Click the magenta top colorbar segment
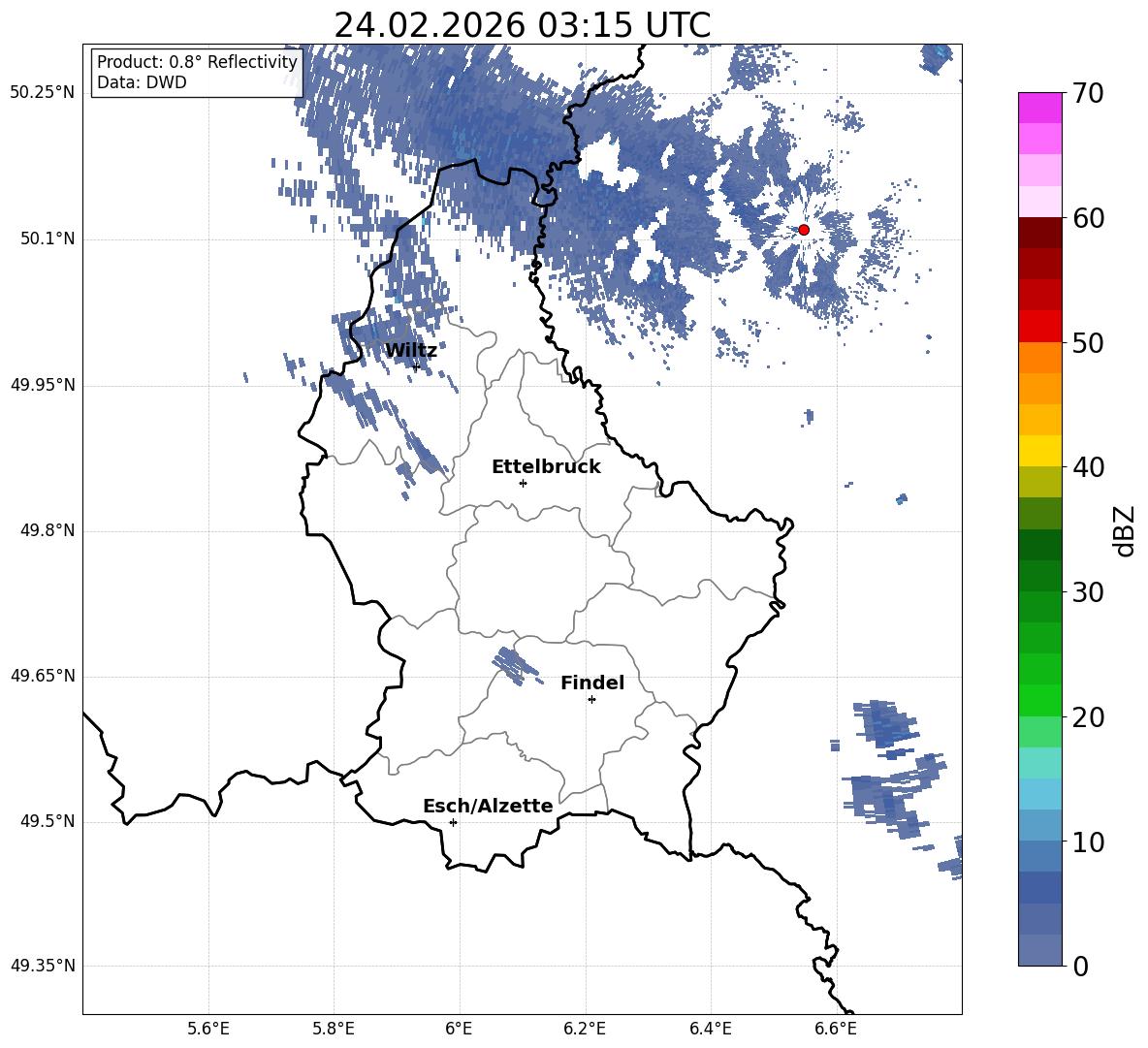 coord(1039,109)
